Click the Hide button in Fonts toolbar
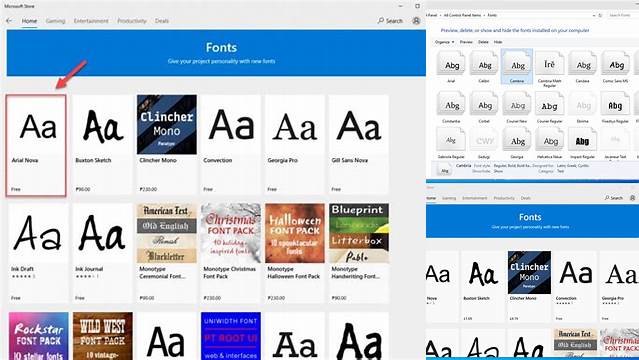639x360 pixels. (x=498, y=42)
